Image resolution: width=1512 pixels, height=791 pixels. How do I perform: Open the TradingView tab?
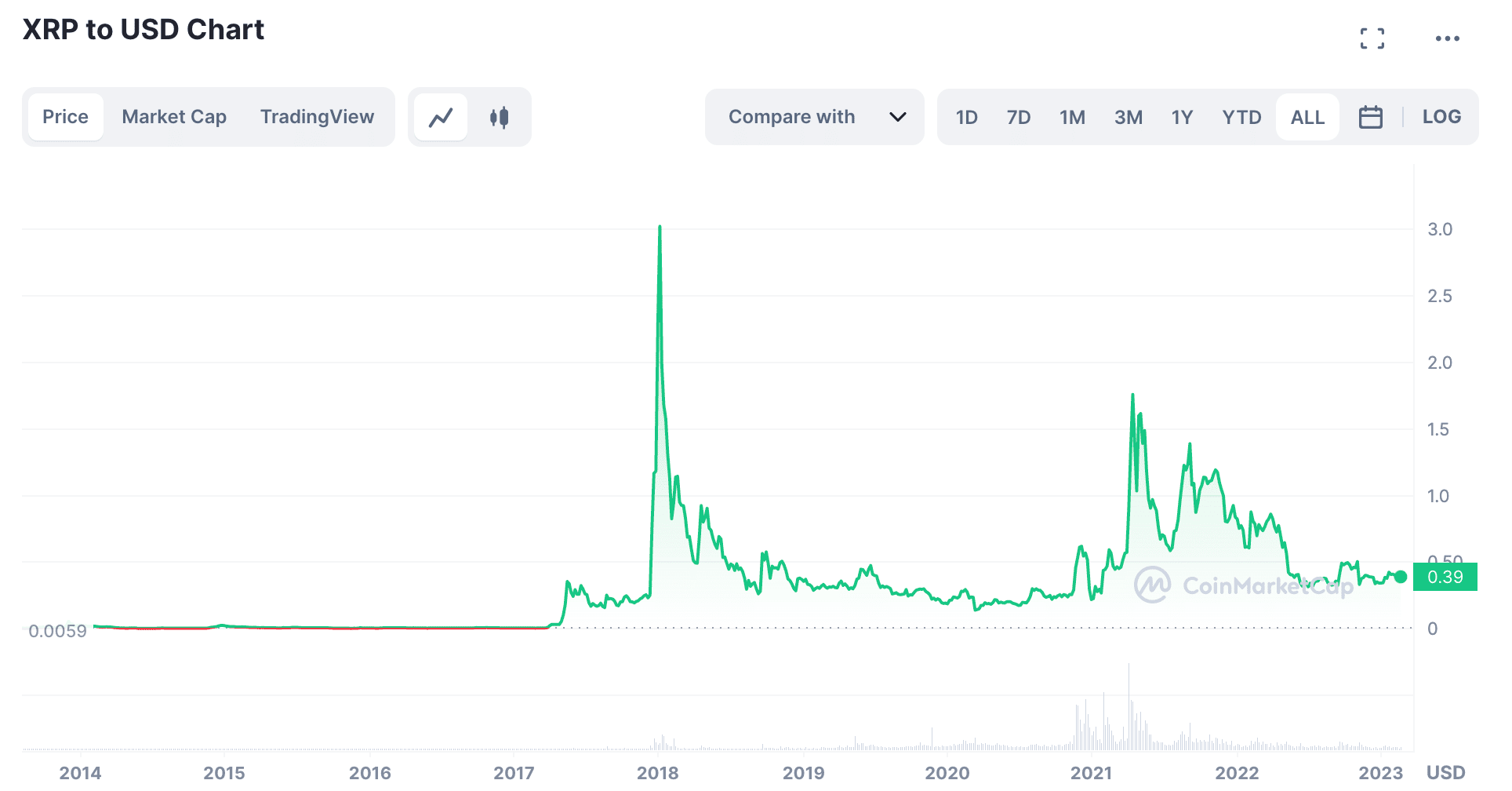(x=317, y=117)
